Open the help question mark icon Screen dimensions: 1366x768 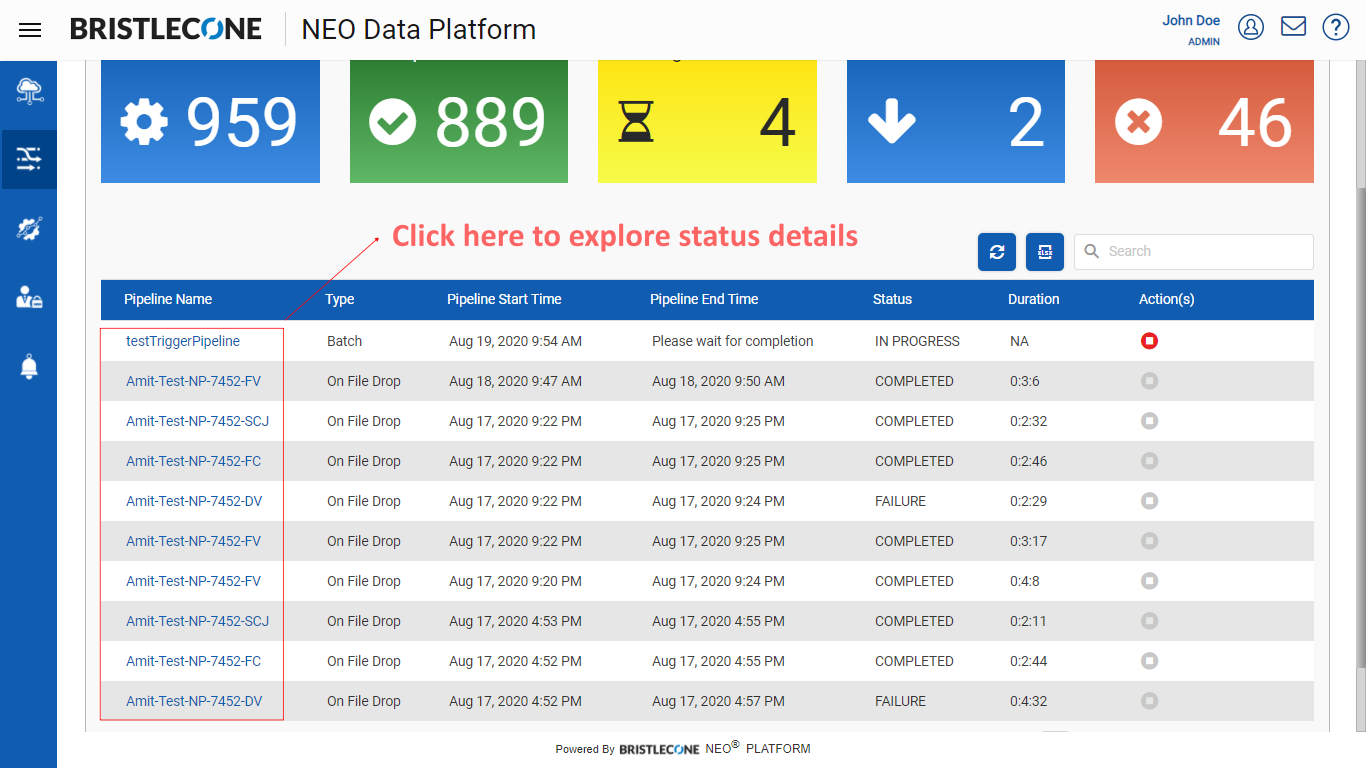pyautogui.click(x=1336, y=27)
